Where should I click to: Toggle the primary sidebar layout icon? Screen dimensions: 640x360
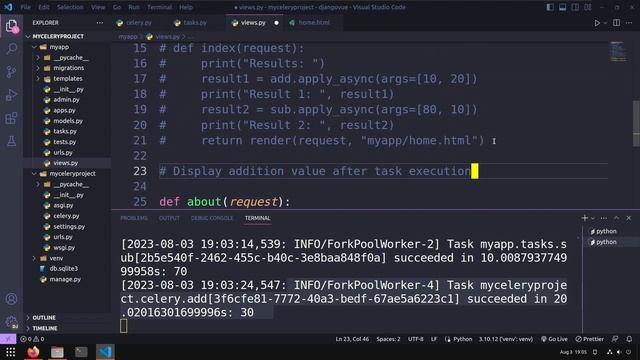click(x=550, y=7)
